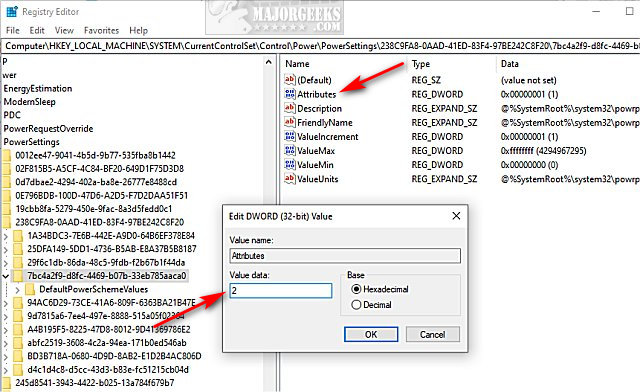640x392 pixels.
Task: Click the Registry Editor app icon
Action: 12,12
